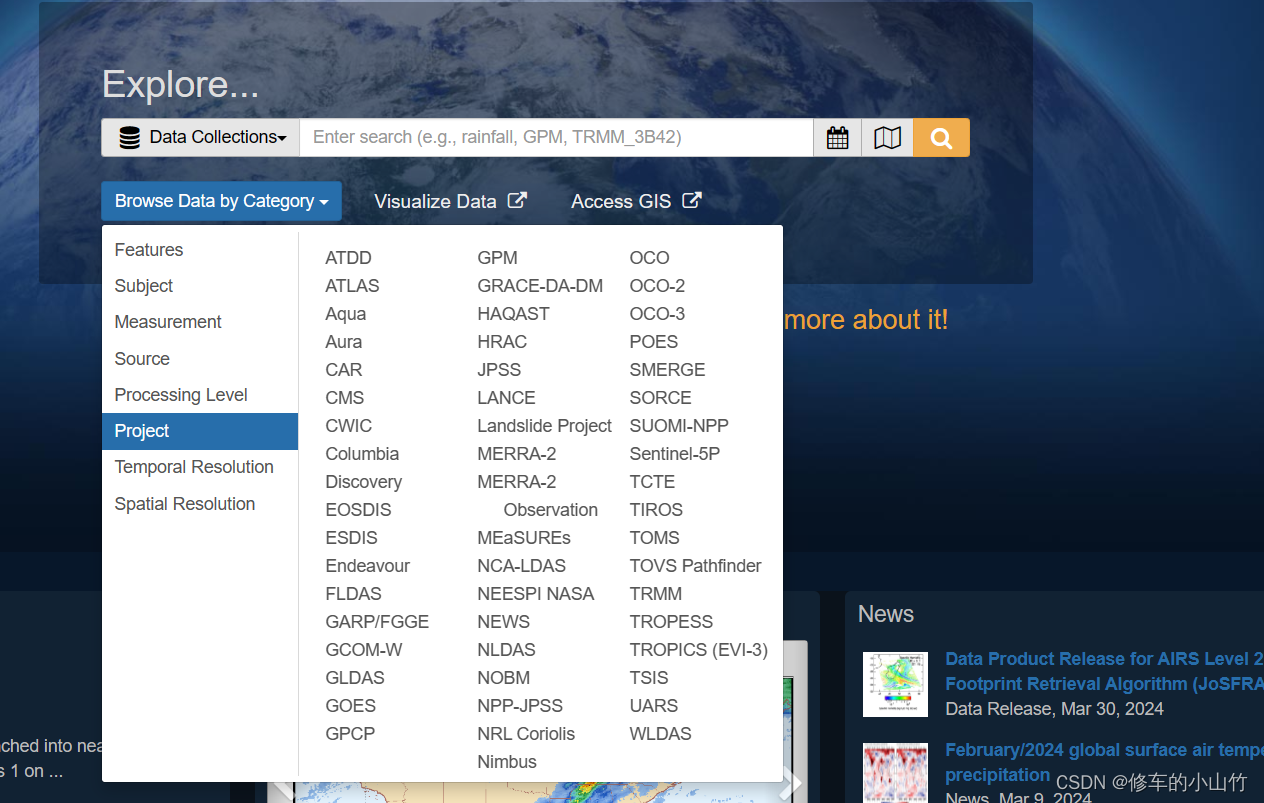Image resolution: width=1264 pixels, height=803 pixels.
Task: Choose the TROPICS (EVI-3) project
Action: (698, 650)
